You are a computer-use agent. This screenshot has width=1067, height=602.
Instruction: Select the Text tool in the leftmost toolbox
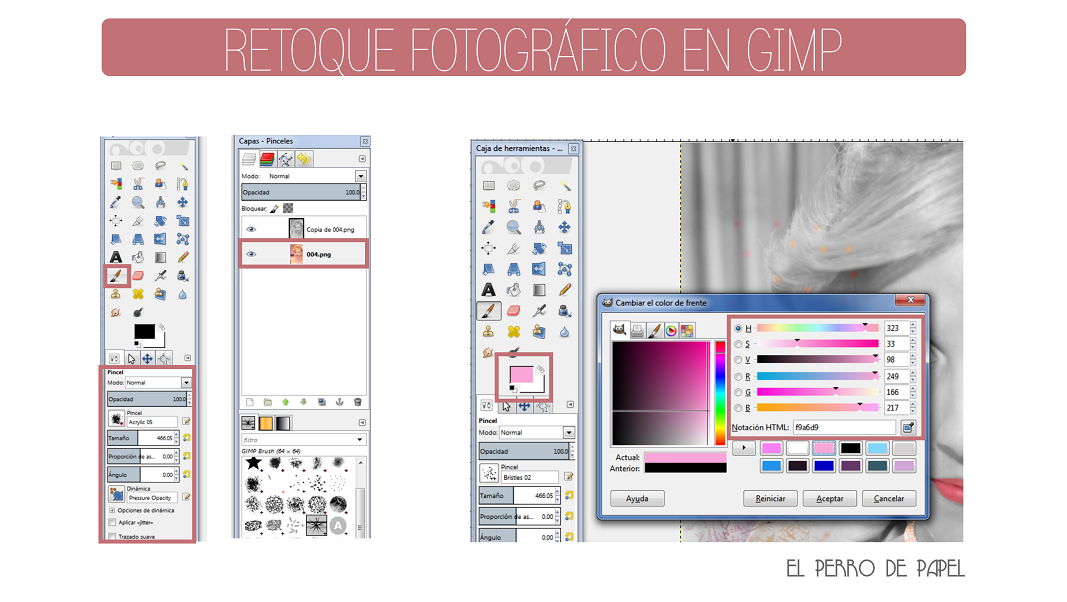click(x=116, y=257)
